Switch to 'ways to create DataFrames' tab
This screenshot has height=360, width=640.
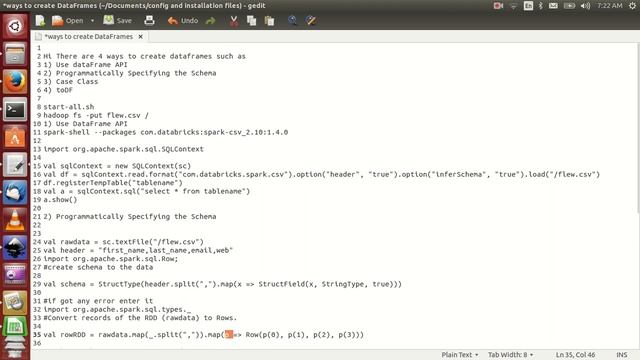(88, 36)
